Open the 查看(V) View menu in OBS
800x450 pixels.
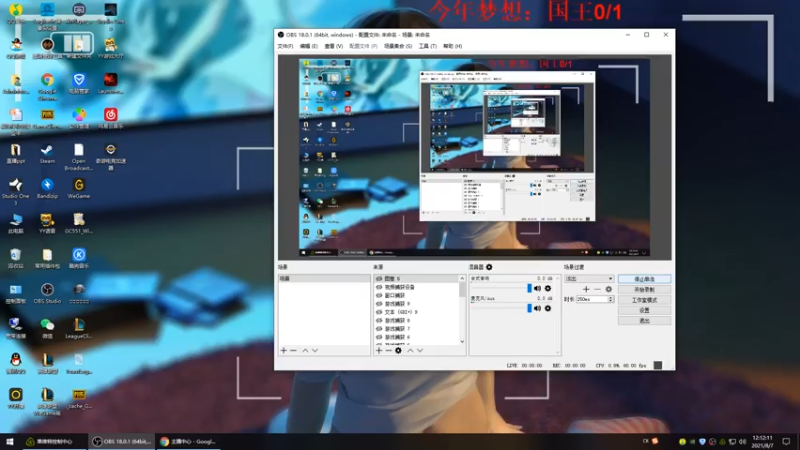pos(333,46)
